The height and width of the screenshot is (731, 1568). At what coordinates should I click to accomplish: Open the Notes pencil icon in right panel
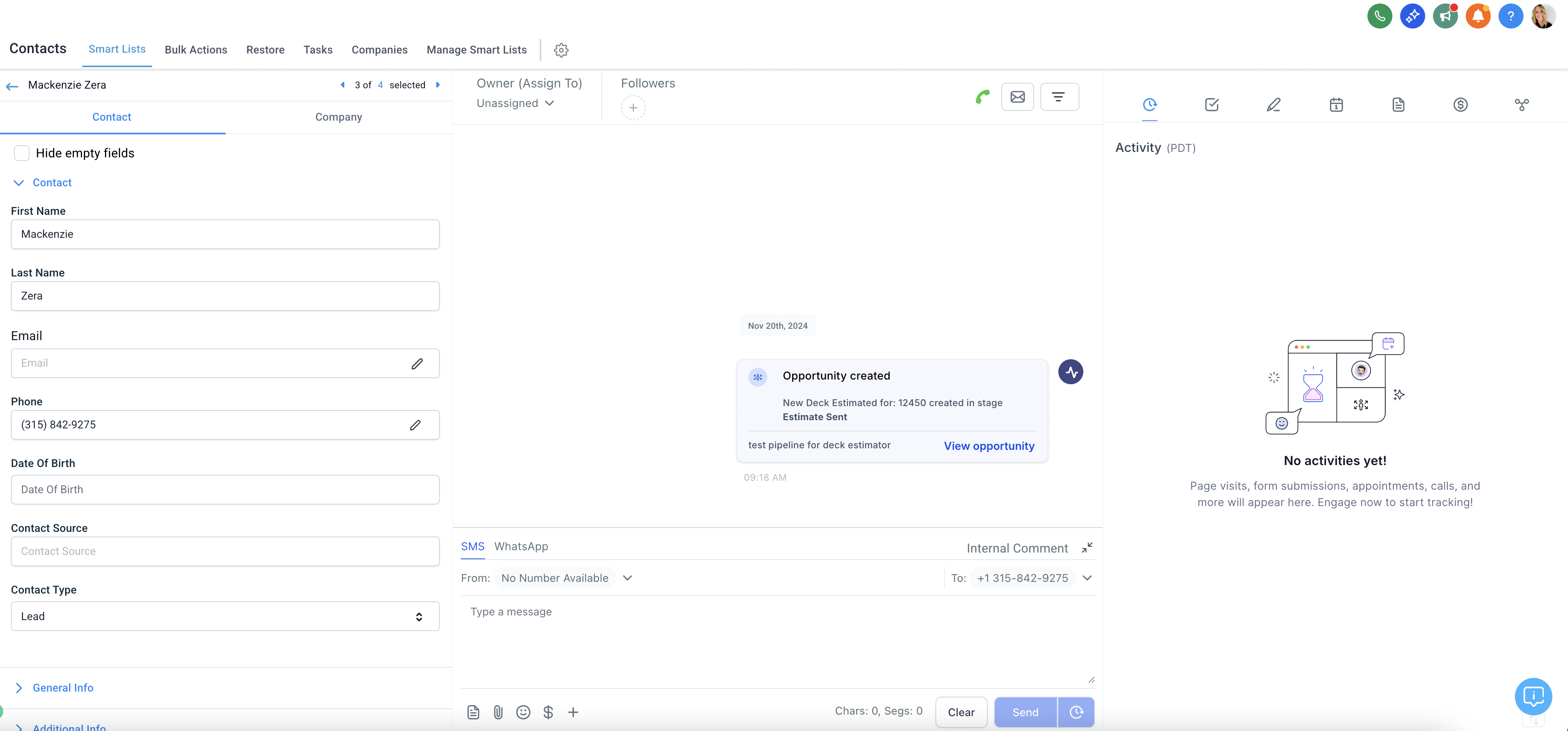(1273, 105)
